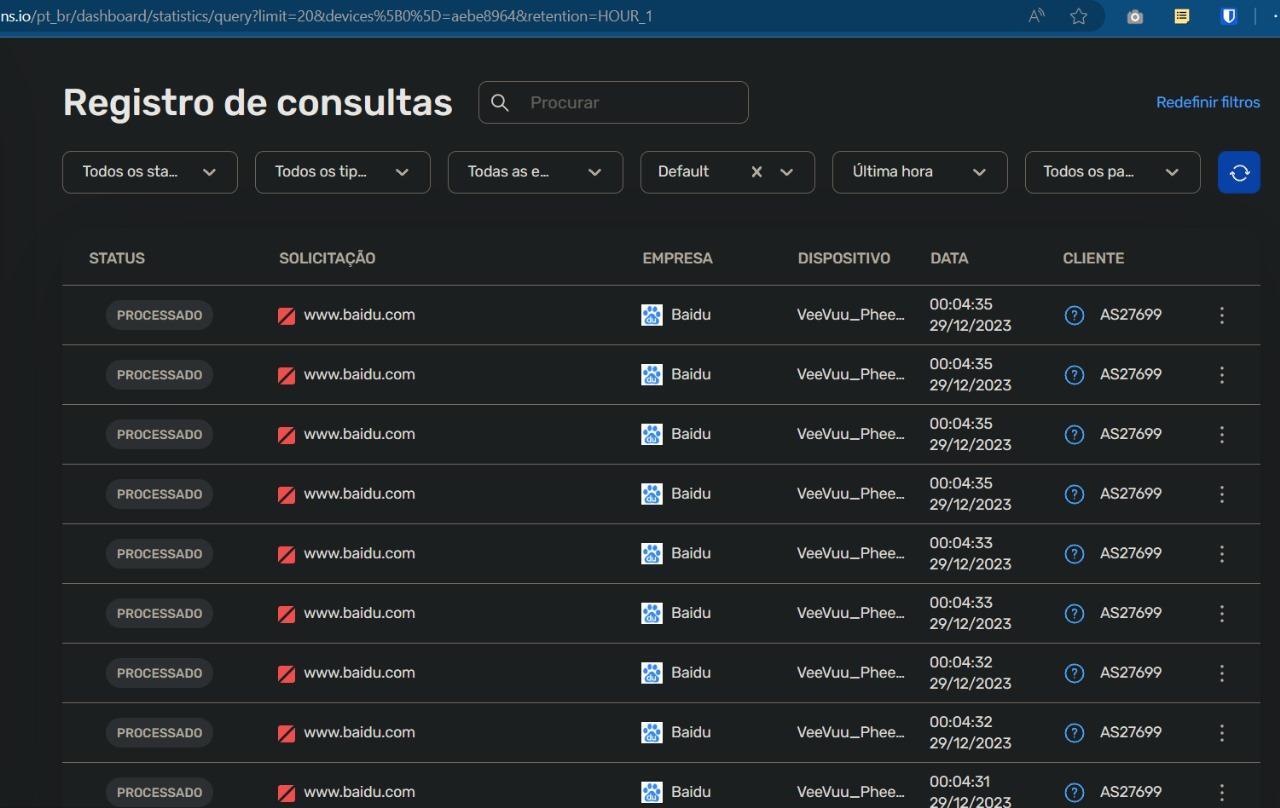Screen dimensions: 1280x808
Task: Click AS27699 client in the topmost row
Action: pos(1131,315)
